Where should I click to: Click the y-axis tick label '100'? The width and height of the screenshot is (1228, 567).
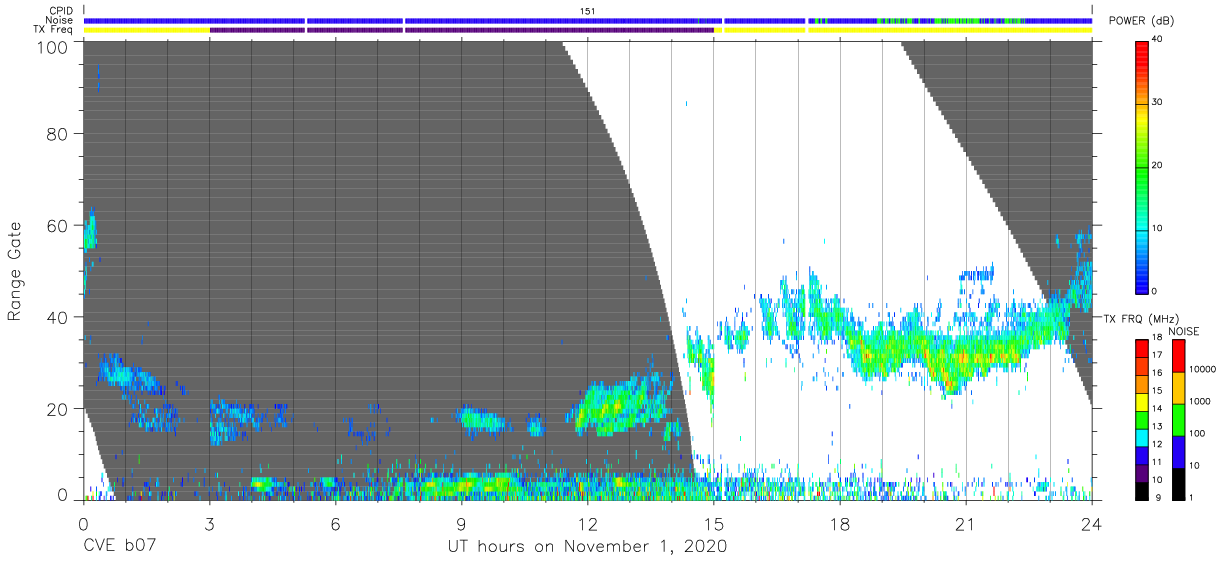(x=54, y=46)
